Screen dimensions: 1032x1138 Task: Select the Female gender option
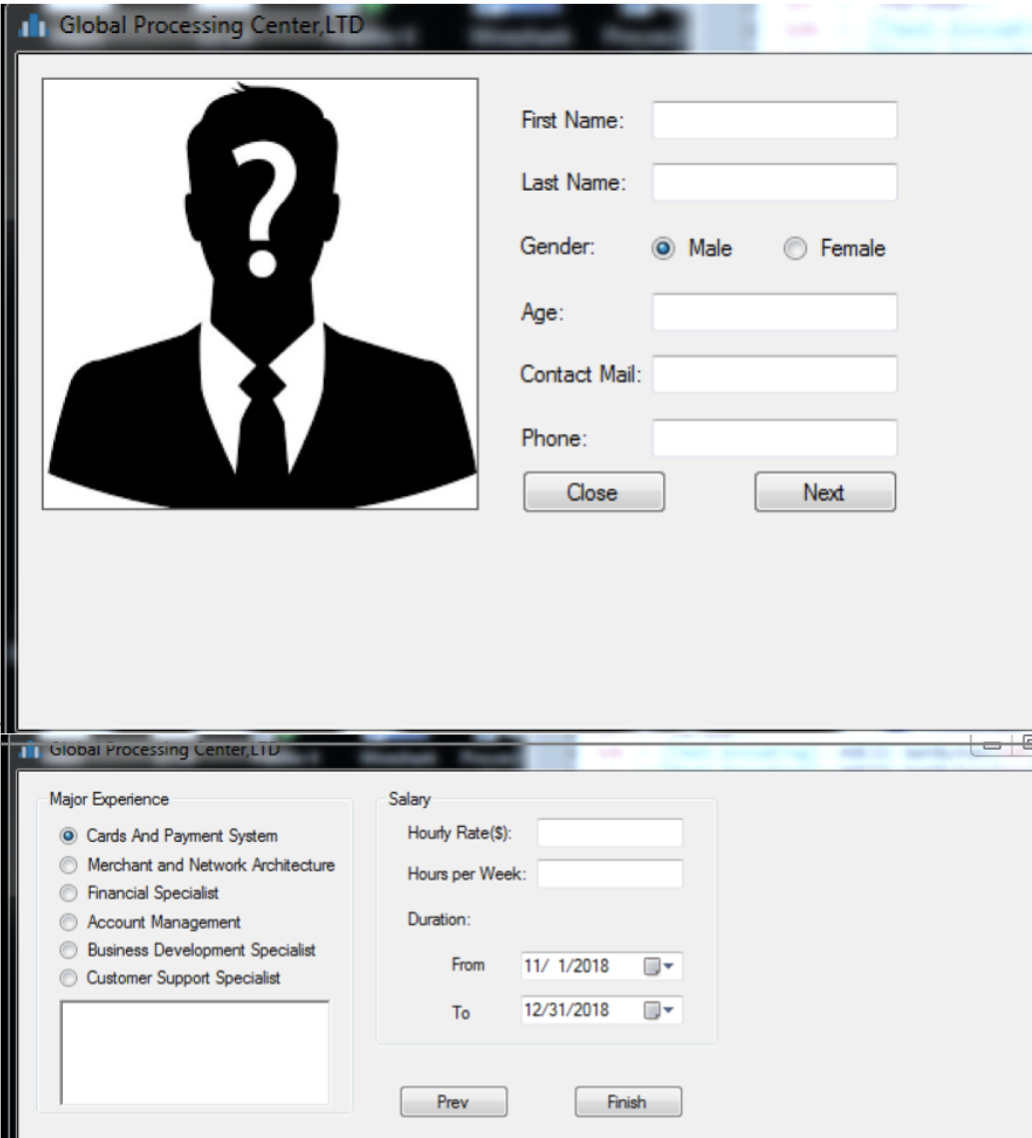pos(795,249)
